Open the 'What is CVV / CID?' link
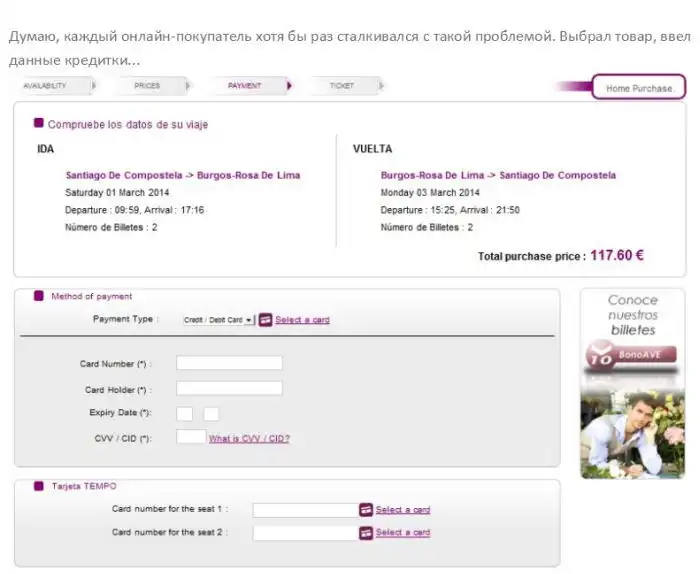This screenshot has height=574, width=700. pyautogui.click(x=249, y=438)
